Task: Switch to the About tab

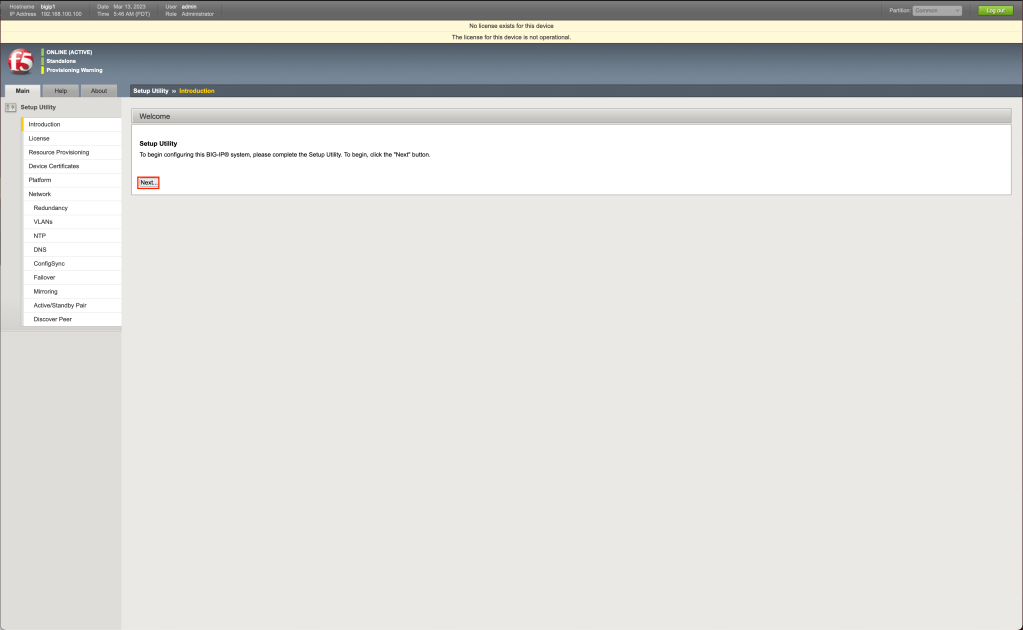Action: (99, 91)
